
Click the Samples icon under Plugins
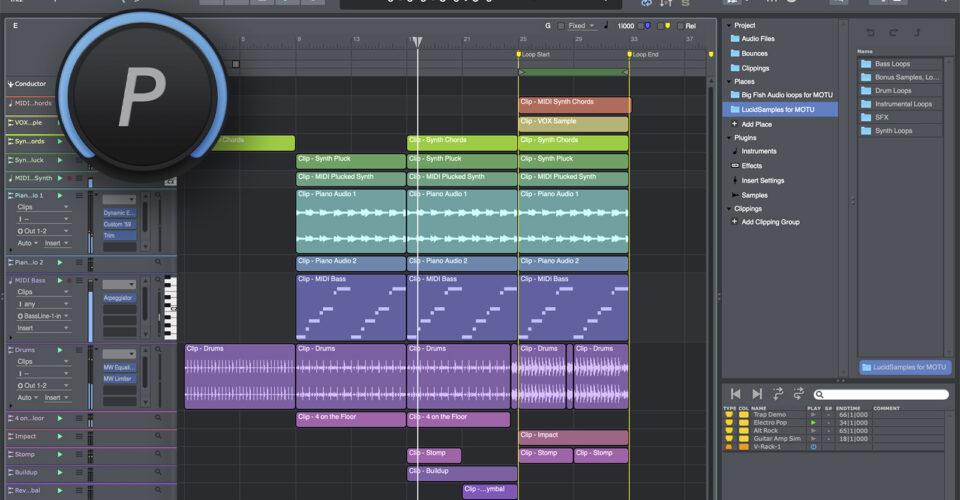(x=735, y=194)
